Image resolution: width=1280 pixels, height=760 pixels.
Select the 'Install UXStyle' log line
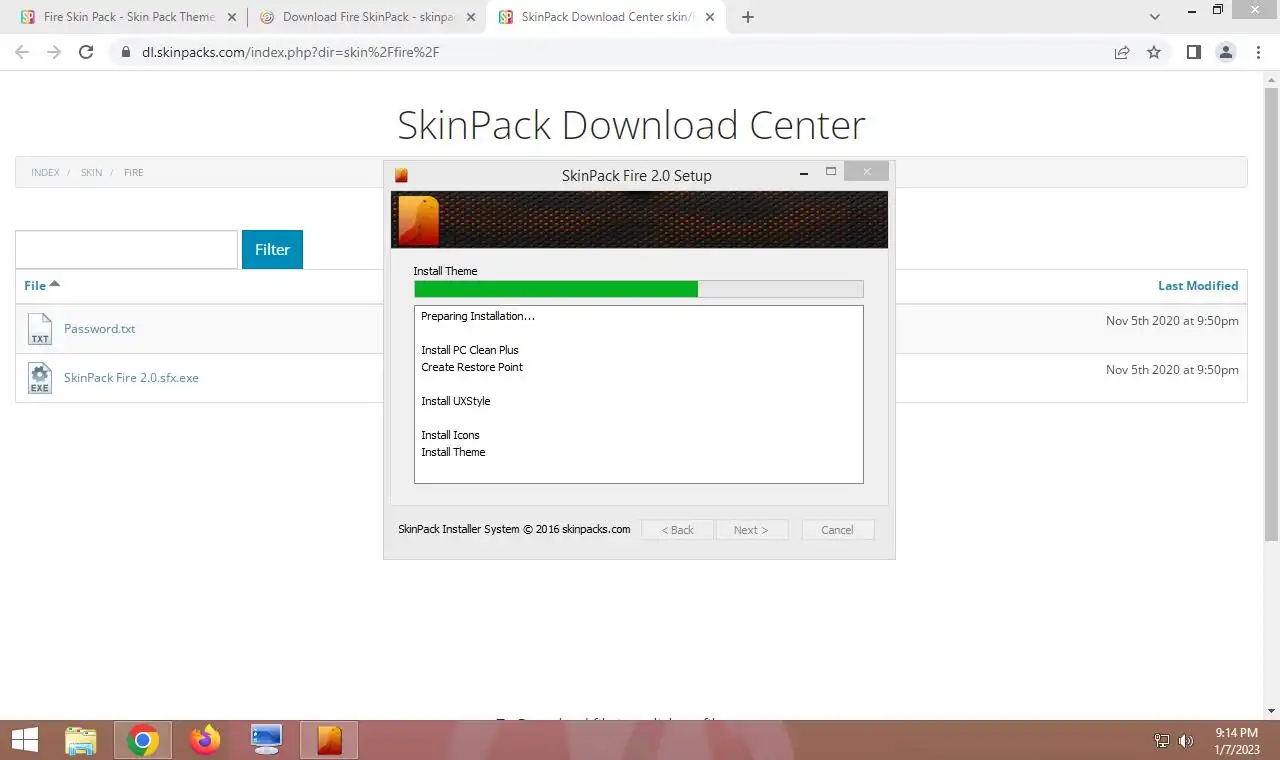coord(456,401)
